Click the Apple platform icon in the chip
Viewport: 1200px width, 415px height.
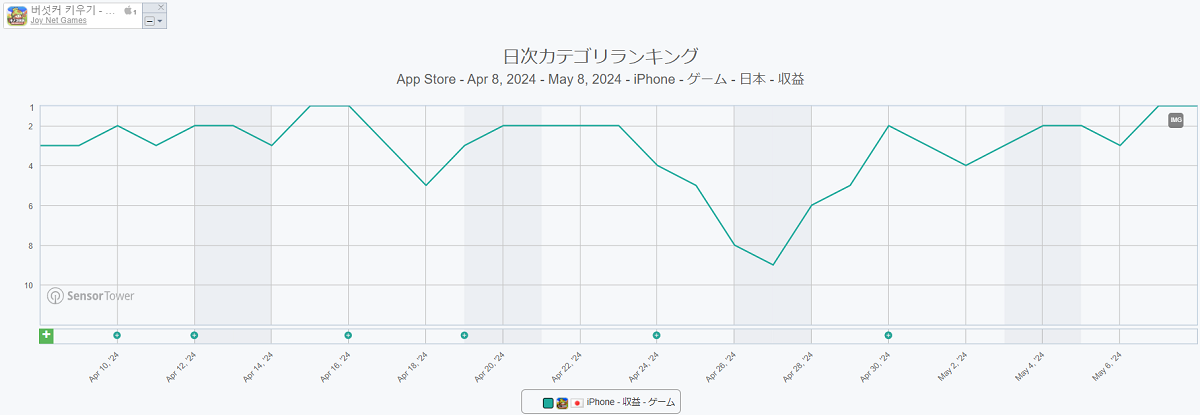point(129,10)
